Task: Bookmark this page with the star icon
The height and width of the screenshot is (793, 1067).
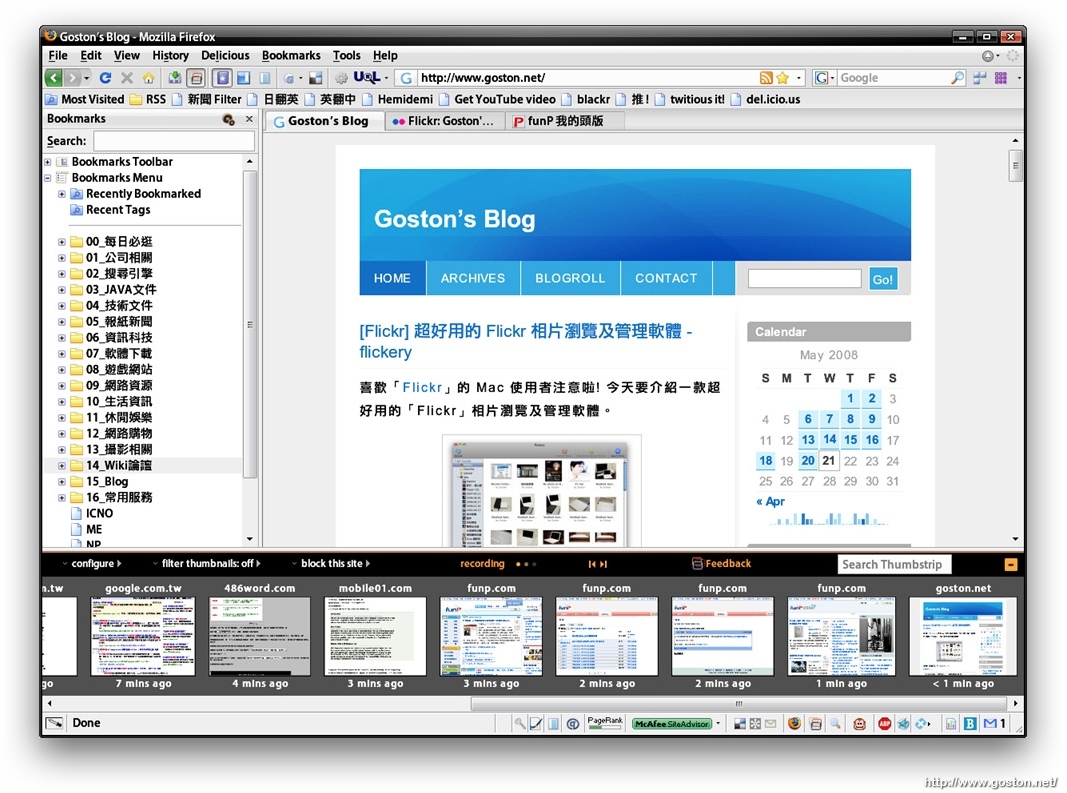Action: click(783, 78)
